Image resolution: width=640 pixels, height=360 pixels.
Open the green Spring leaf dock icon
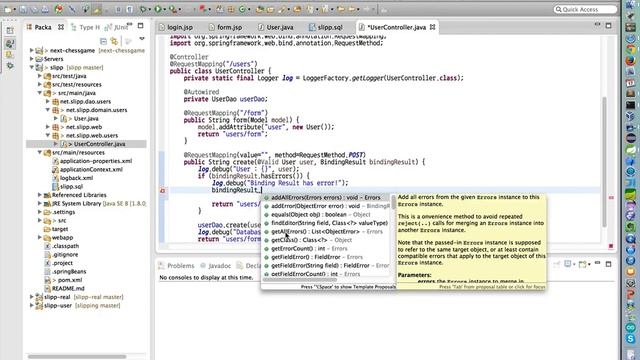(631, 149)
